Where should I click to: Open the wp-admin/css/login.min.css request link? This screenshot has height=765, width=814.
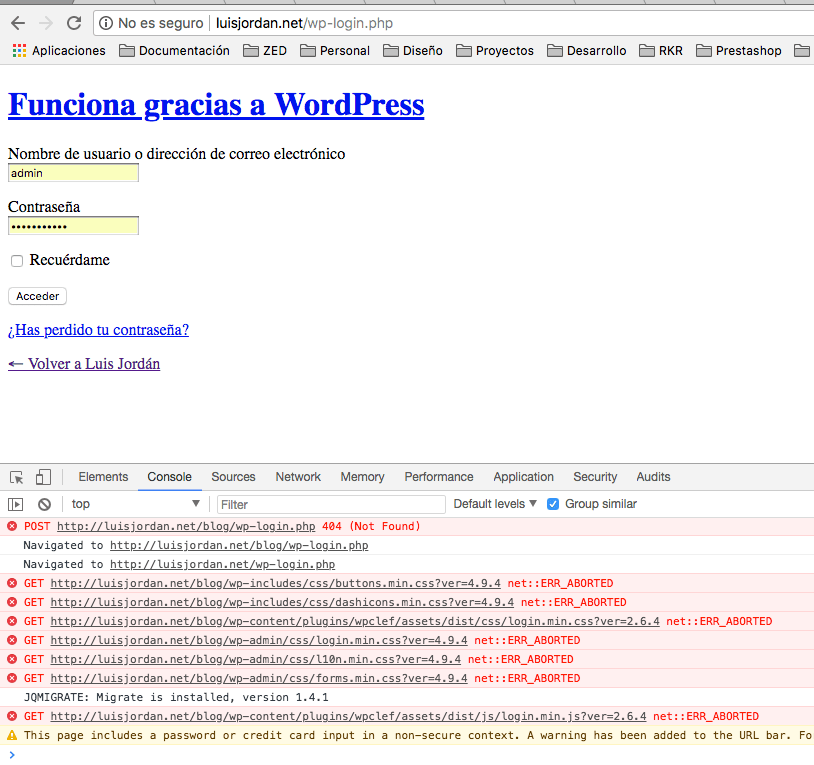click(x=259, y=640)
